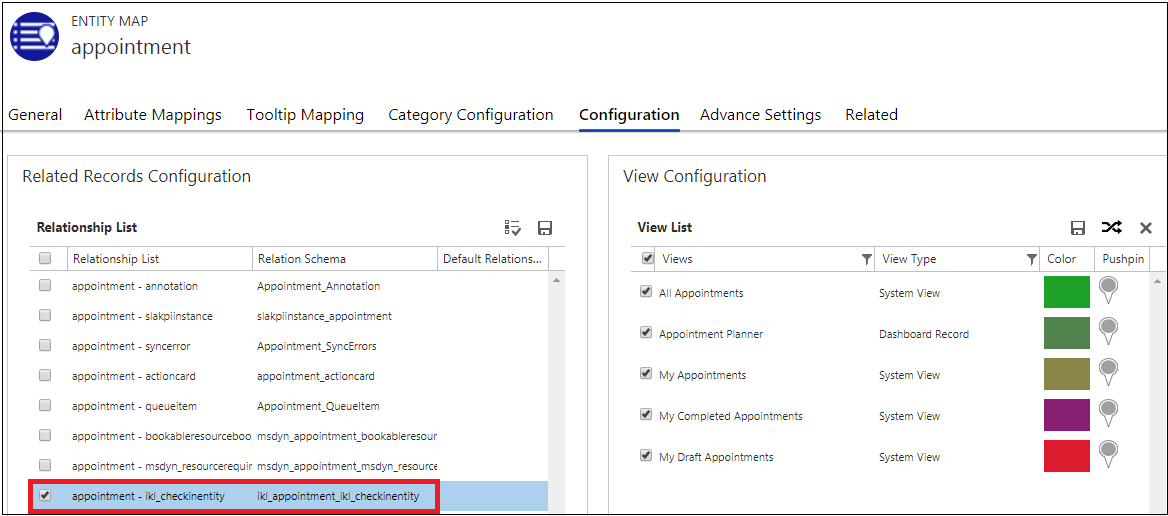Save the View List using the floppy icon
Image resolution: width=1168 pixels, height=516 pixels.
click(x=1077, y=228)
